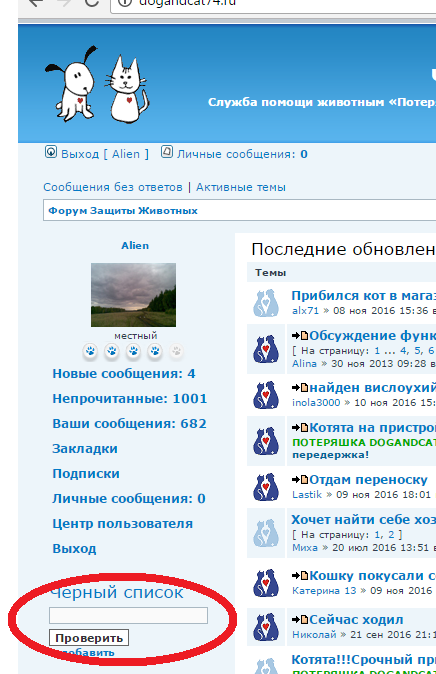This screenshot has width=436, height=674.
Task: Click the dog and cat site logo
Action: click(x=97, y=85)
